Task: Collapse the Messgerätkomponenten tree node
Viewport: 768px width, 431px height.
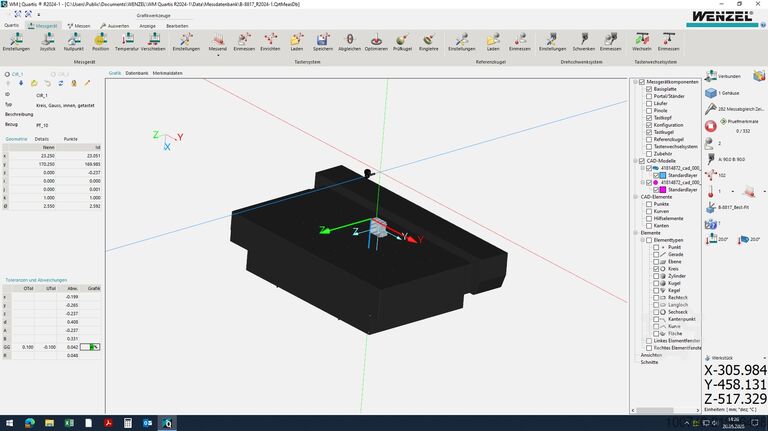Action: pyautogui.click(x=635, y=82)
